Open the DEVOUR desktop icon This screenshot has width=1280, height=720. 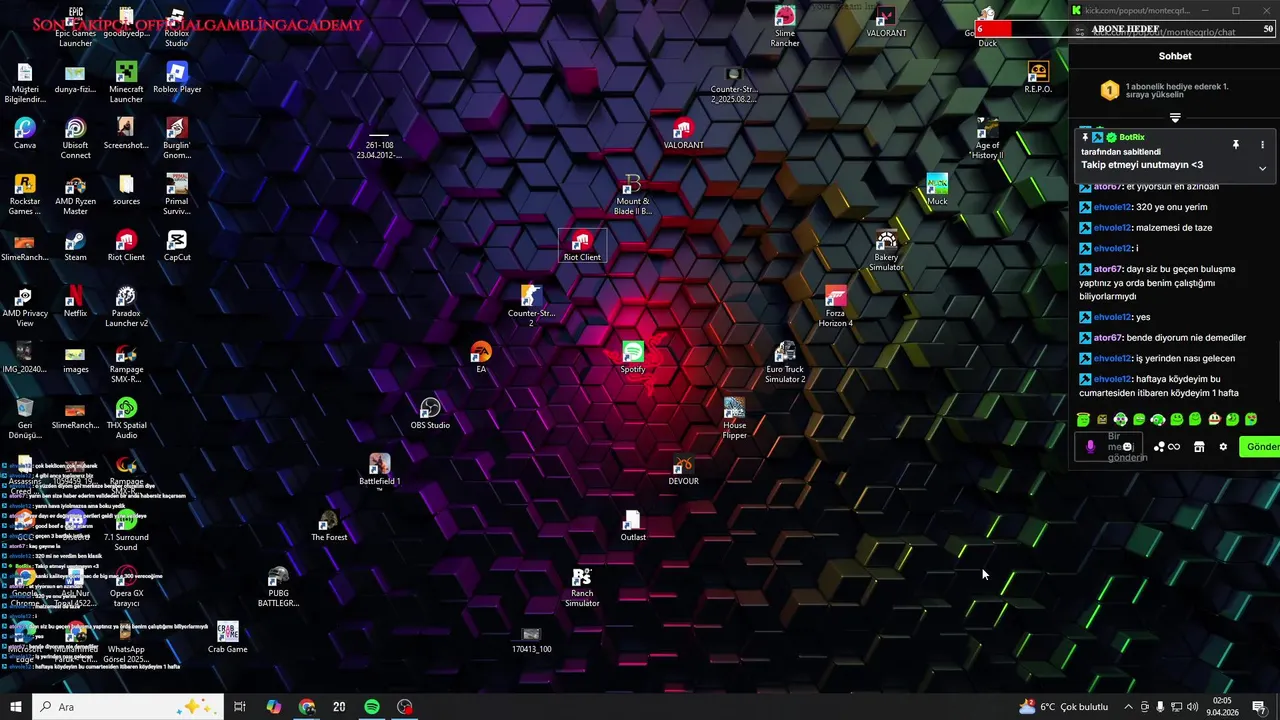point(684,470)
